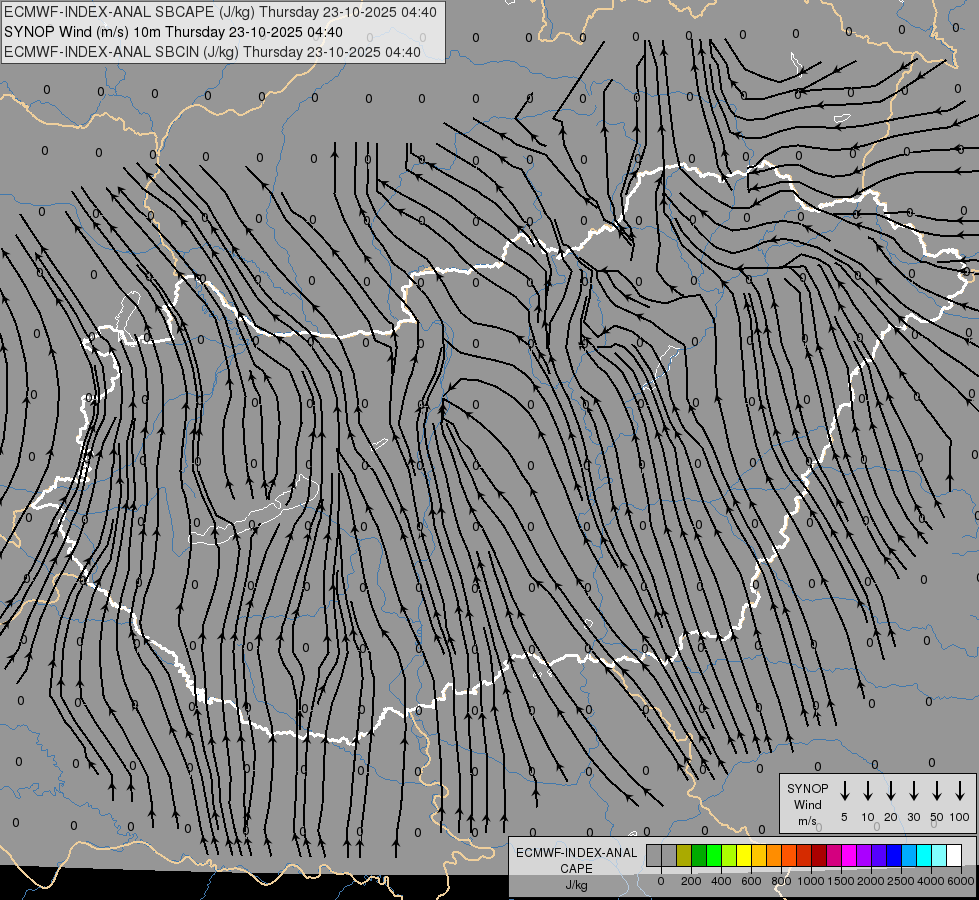Click the Lake Balaton outline on the map
This screenshot has height=900, width=979.
click(255, 511)
